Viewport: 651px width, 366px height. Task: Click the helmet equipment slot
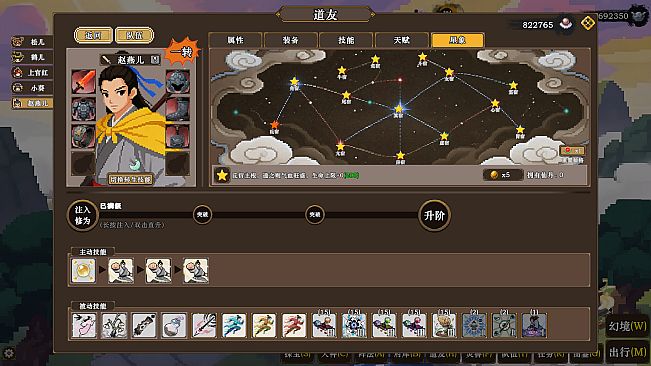tap(178, 81)
